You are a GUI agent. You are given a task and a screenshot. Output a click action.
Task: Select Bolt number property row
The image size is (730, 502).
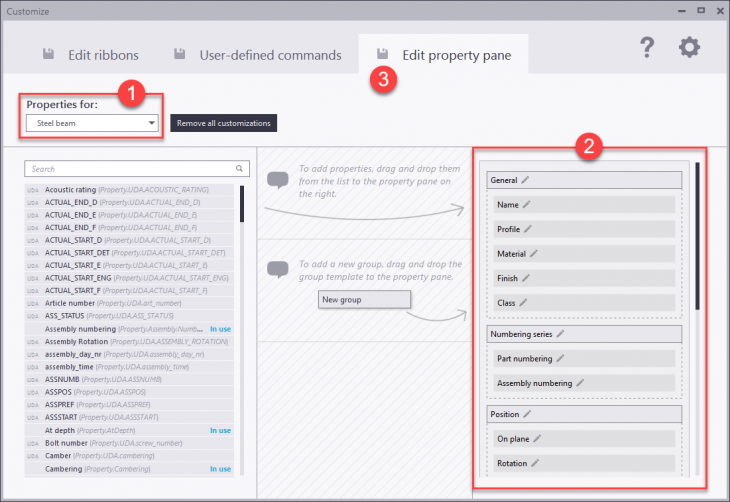129,443
